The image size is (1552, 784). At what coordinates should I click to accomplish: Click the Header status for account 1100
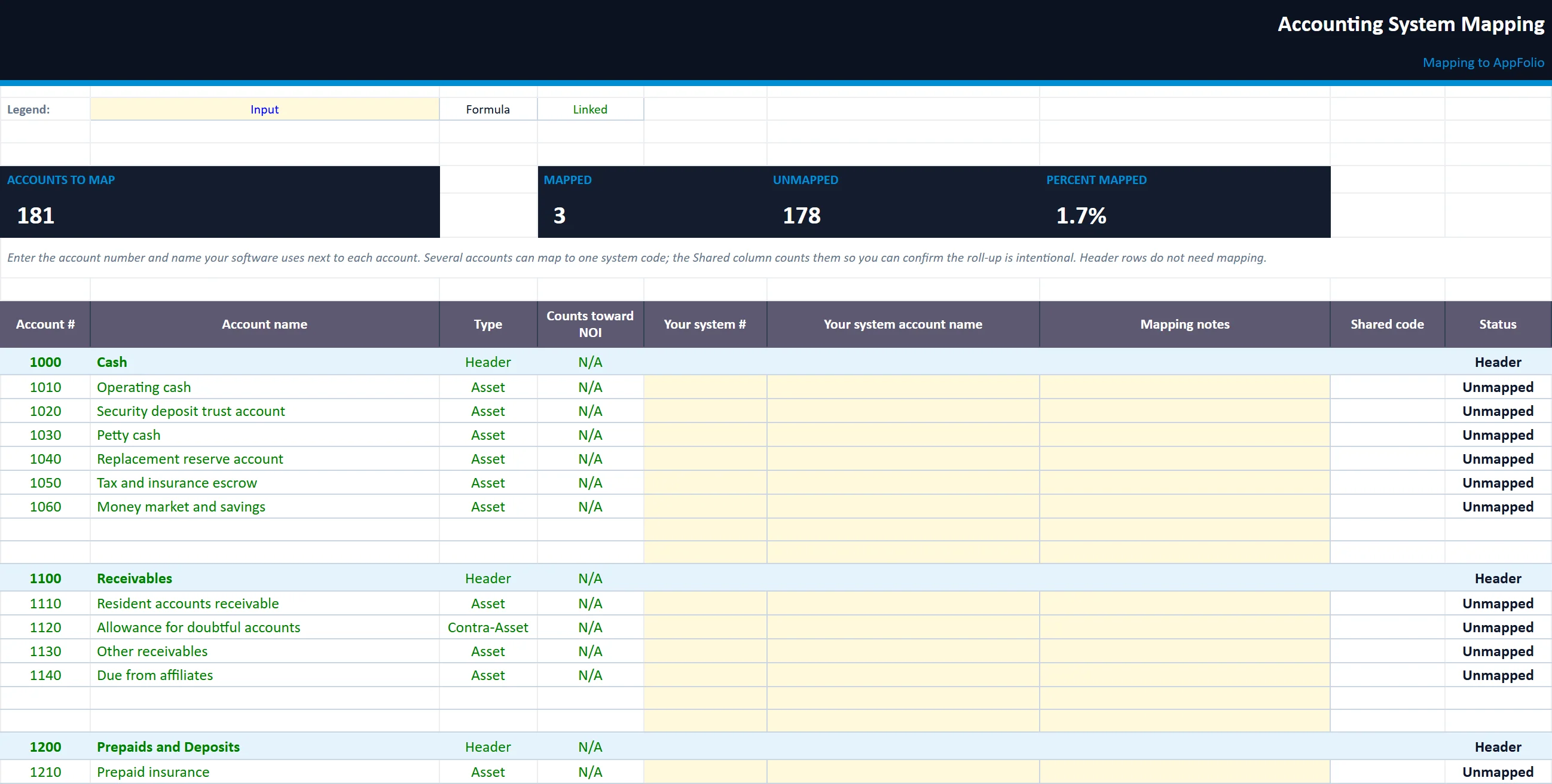coord(1498,578)
